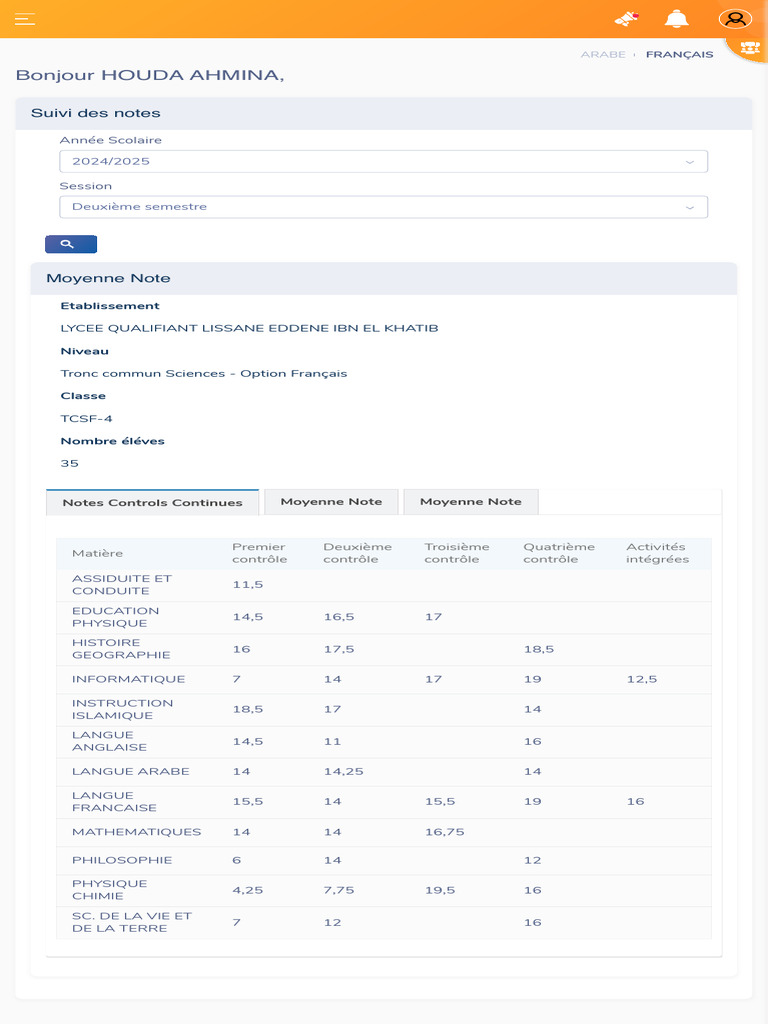Select the INSTRUCTION ISLAMIQUE row label
The image size is (768, 1024).
(122, 709)
